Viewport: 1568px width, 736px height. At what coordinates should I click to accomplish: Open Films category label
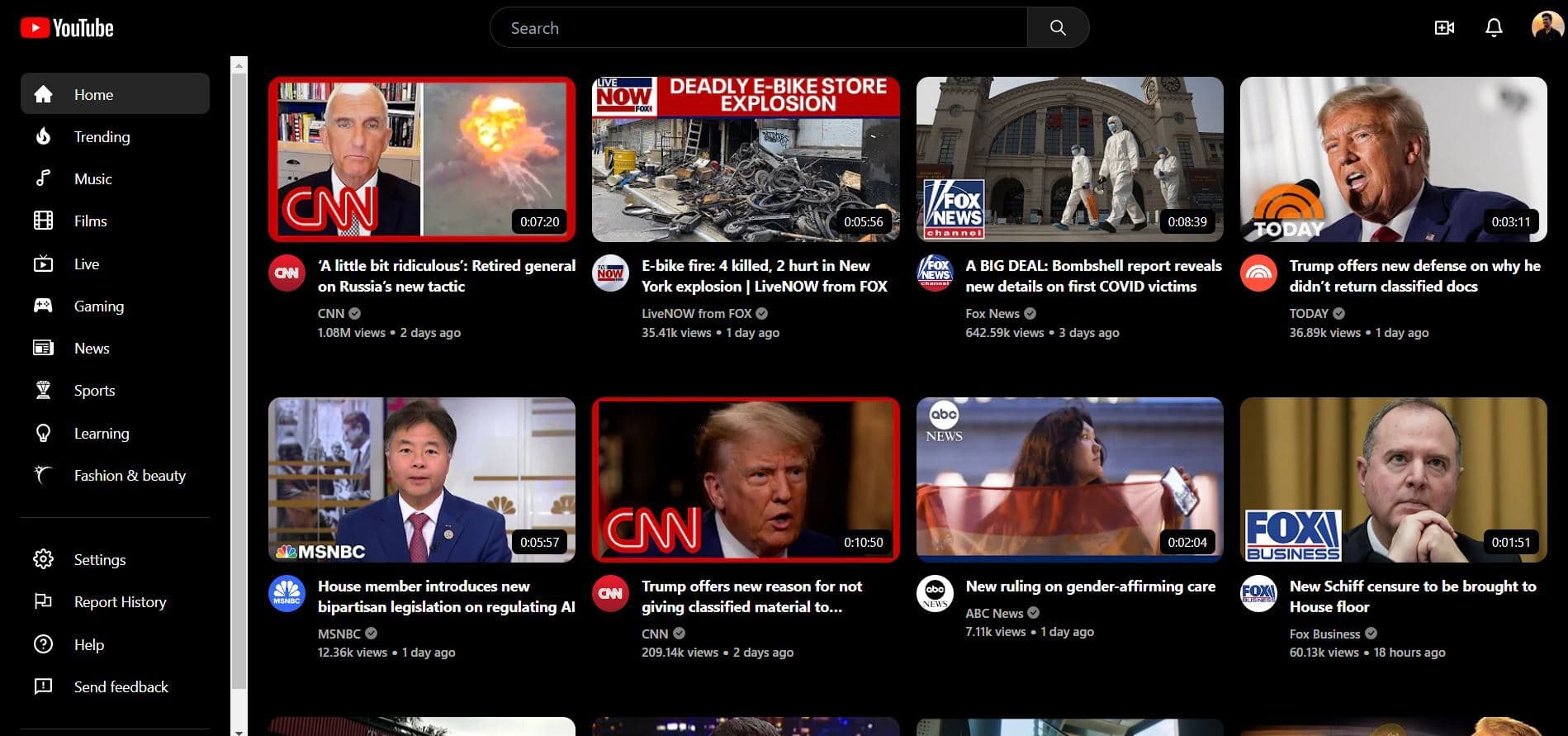point(90,221)
